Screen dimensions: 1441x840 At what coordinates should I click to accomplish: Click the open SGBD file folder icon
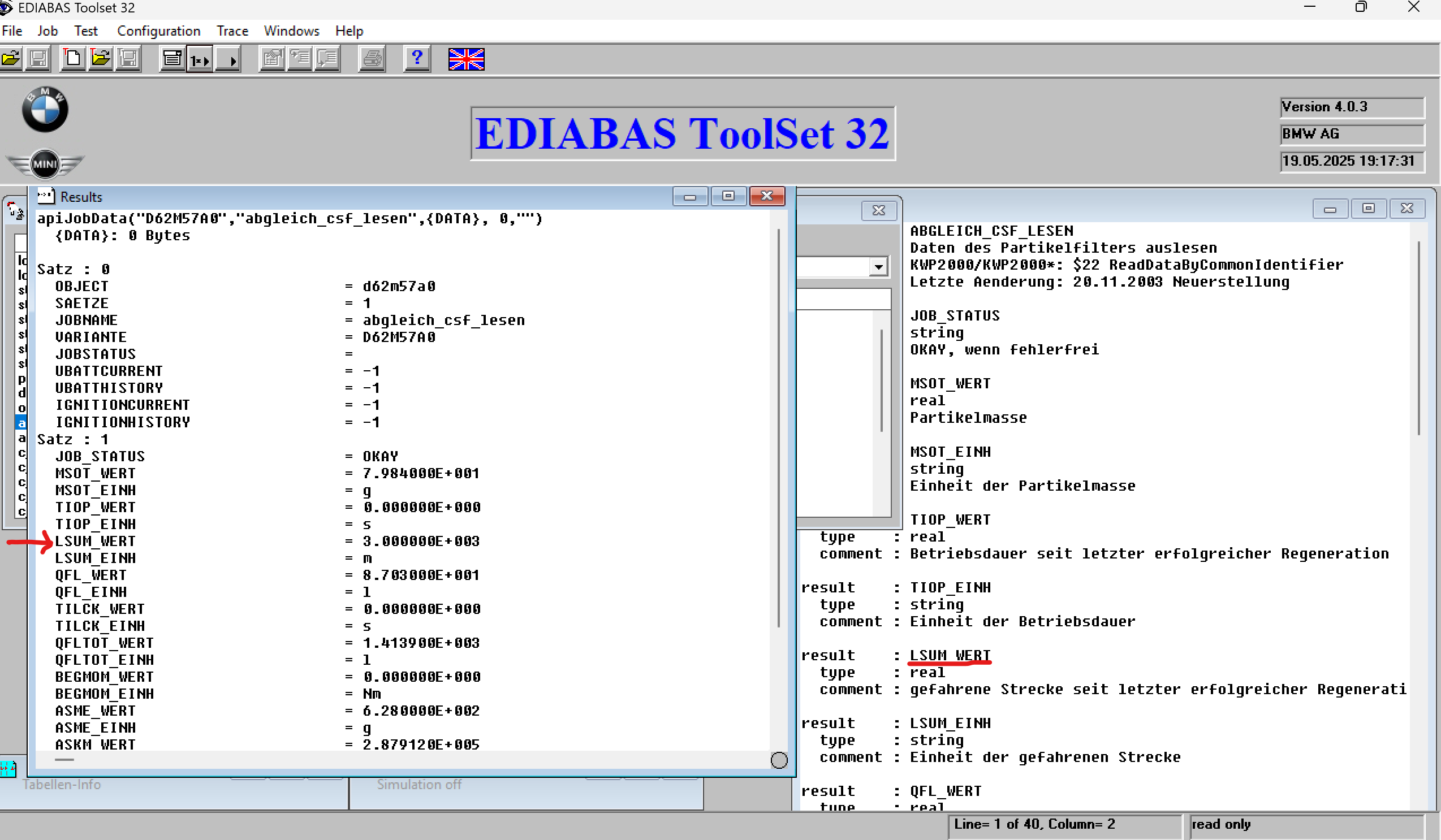[x=11, y=59]
